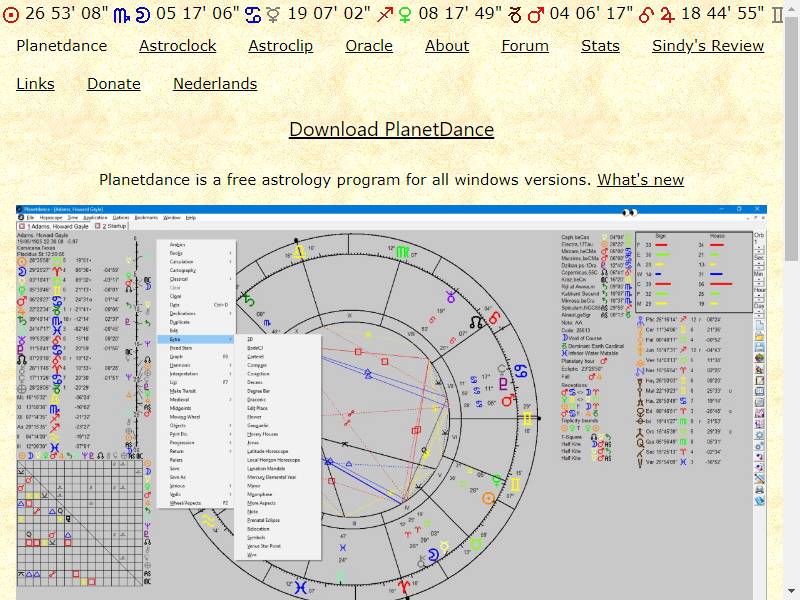Switch to the Nederlands version
Image resolution: width=800 pixels, height=600 pixels.
click(215, 84)
